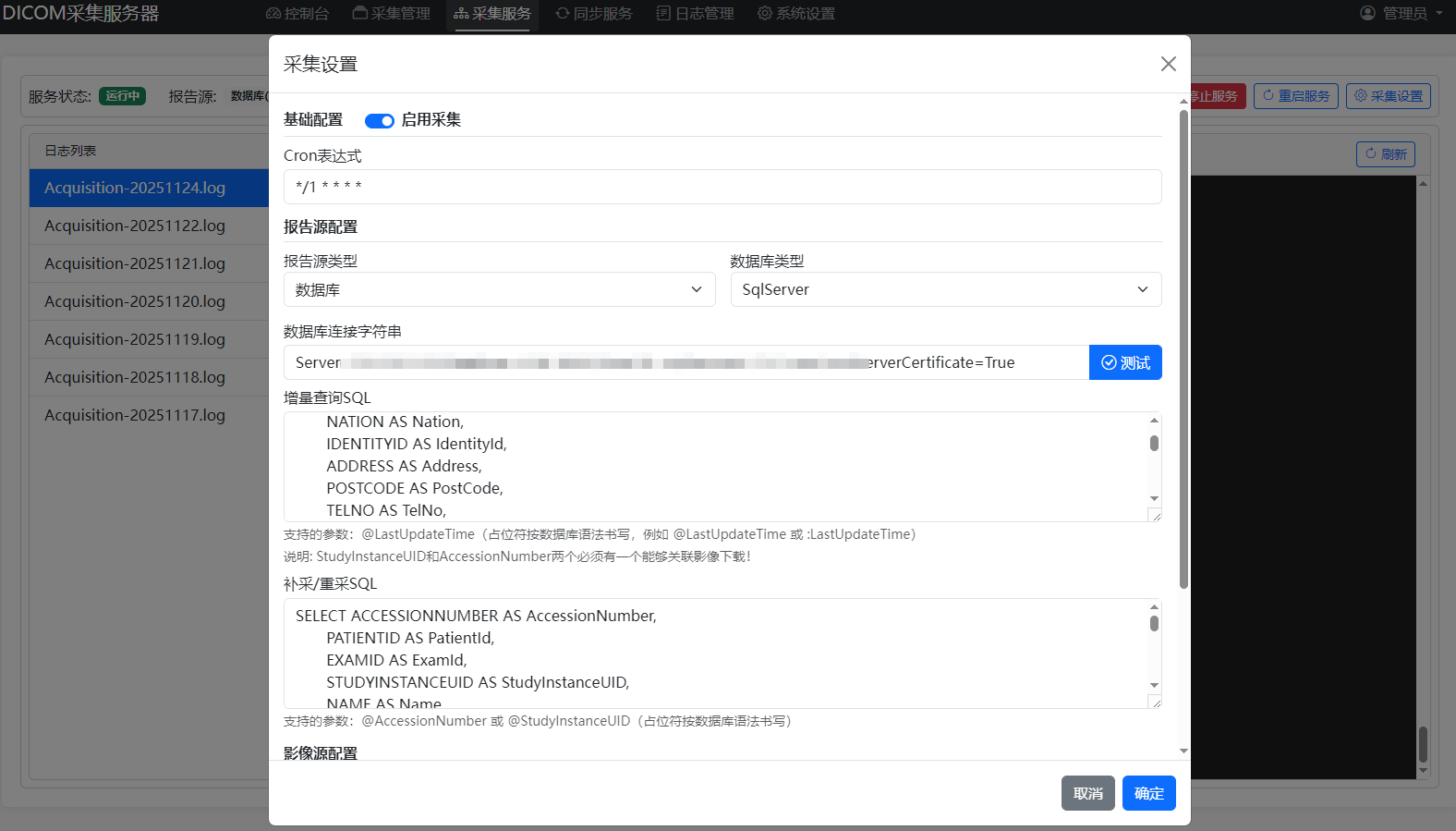Select Acquisition-20251118.log
The height and width of the screenshot is (831, 1456).
pos(149,377)
